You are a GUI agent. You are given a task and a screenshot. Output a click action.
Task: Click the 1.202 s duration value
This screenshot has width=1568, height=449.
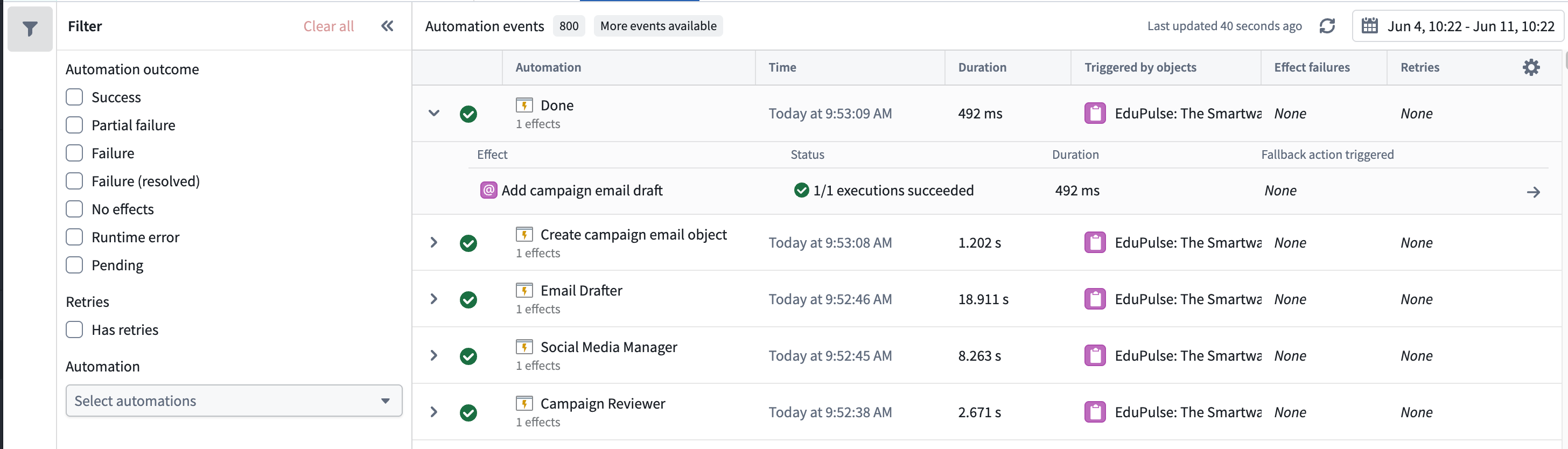tap(979, 243)
